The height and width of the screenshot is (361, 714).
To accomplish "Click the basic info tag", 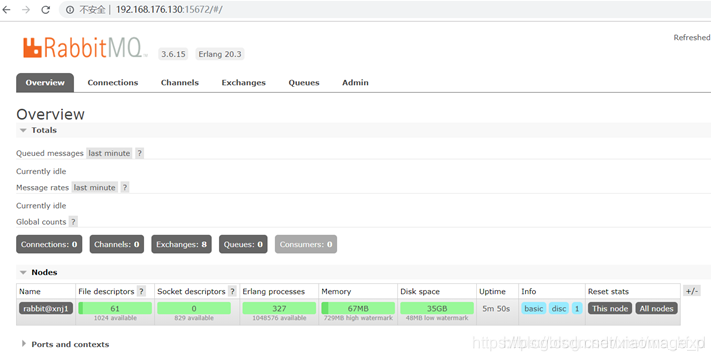I will point(534,309).
